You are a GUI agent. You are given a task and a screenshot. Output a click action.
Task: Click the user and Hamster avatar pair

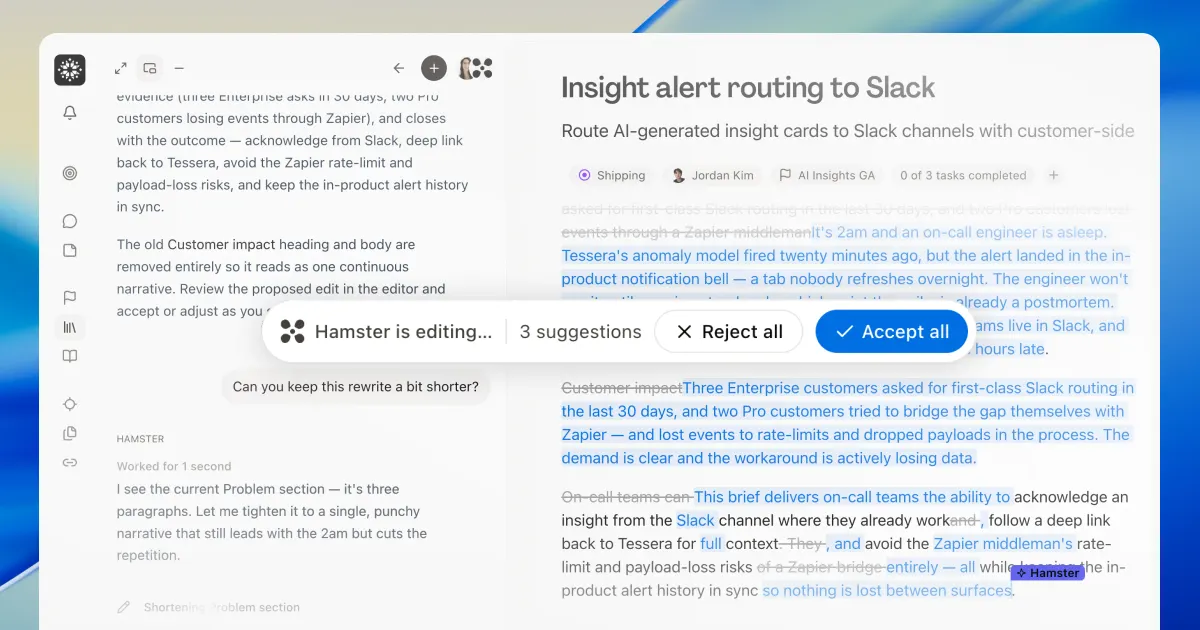[x=475, y=68]
